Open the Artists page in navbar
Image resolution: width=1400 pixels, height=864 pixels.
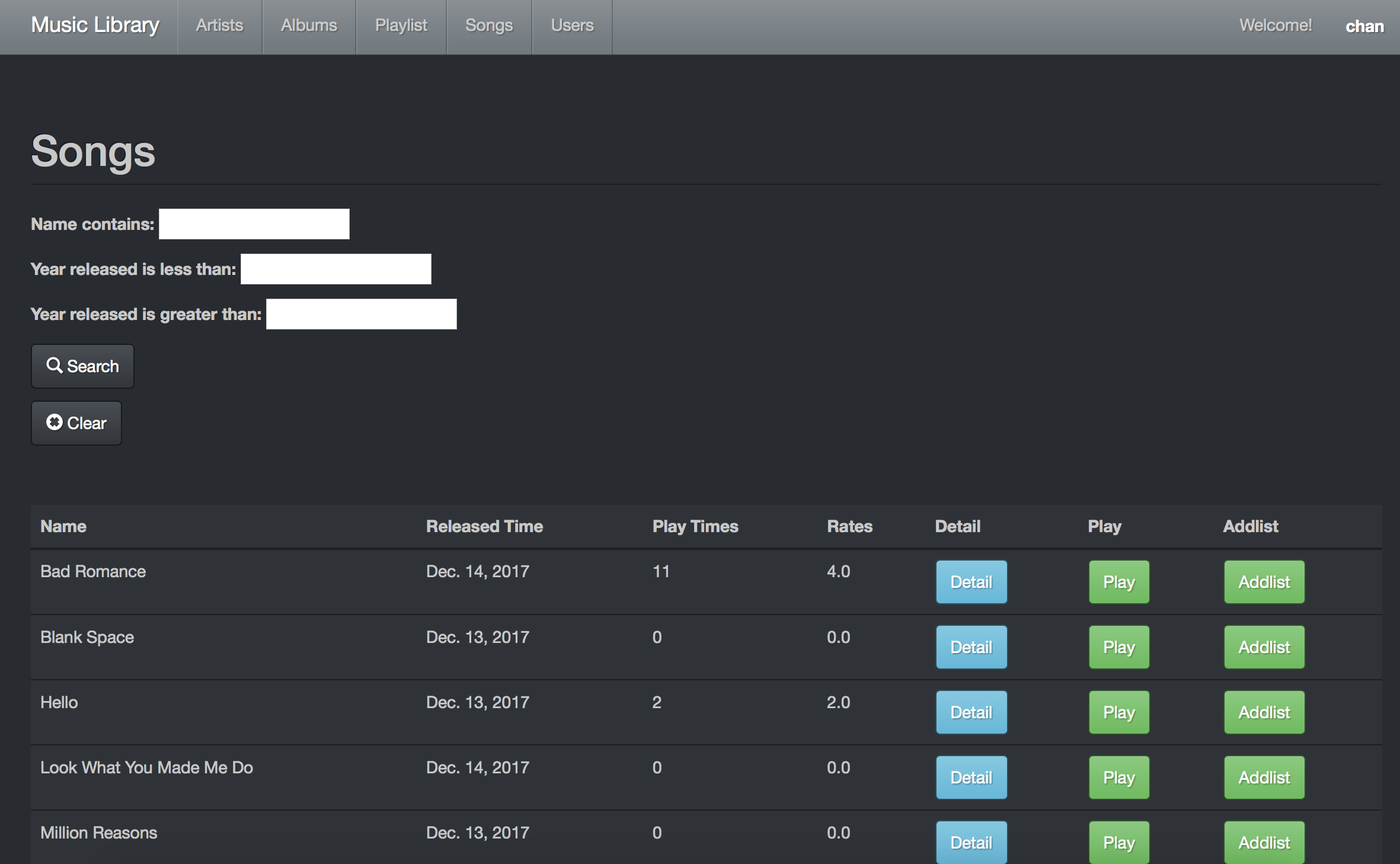pyautogui.click(x=219, y=25)
